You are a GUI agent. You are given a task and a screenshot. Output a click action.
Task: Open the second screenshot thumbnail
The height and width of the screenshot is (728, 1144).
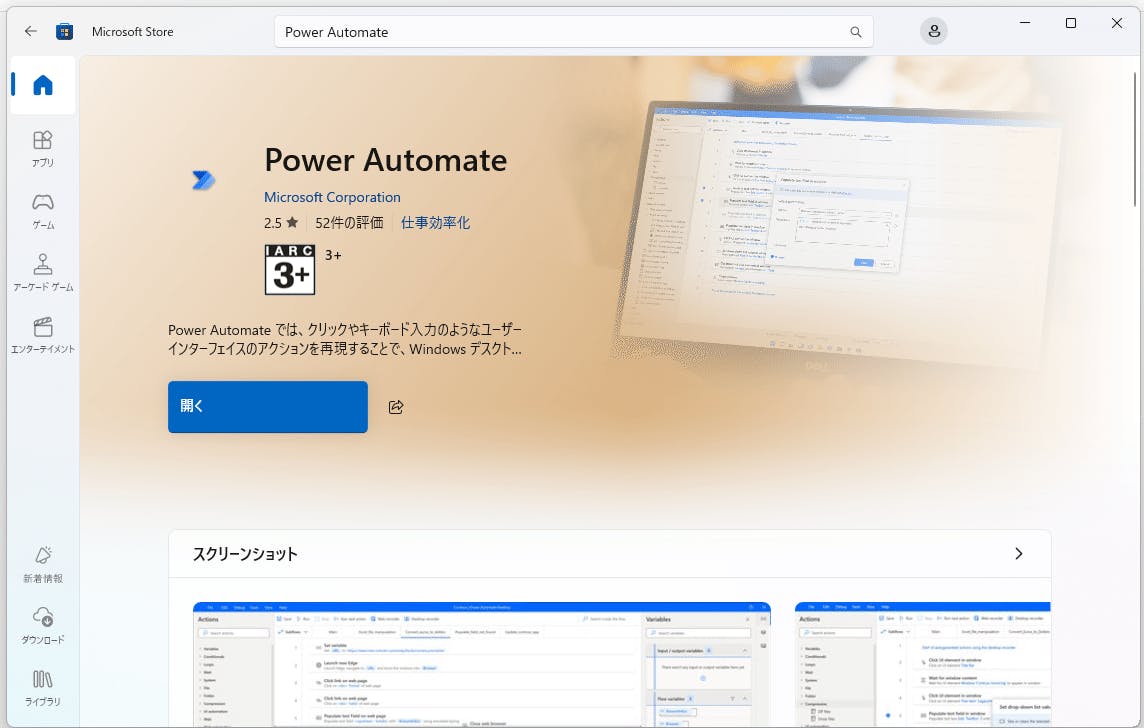[x=922, y=664]
